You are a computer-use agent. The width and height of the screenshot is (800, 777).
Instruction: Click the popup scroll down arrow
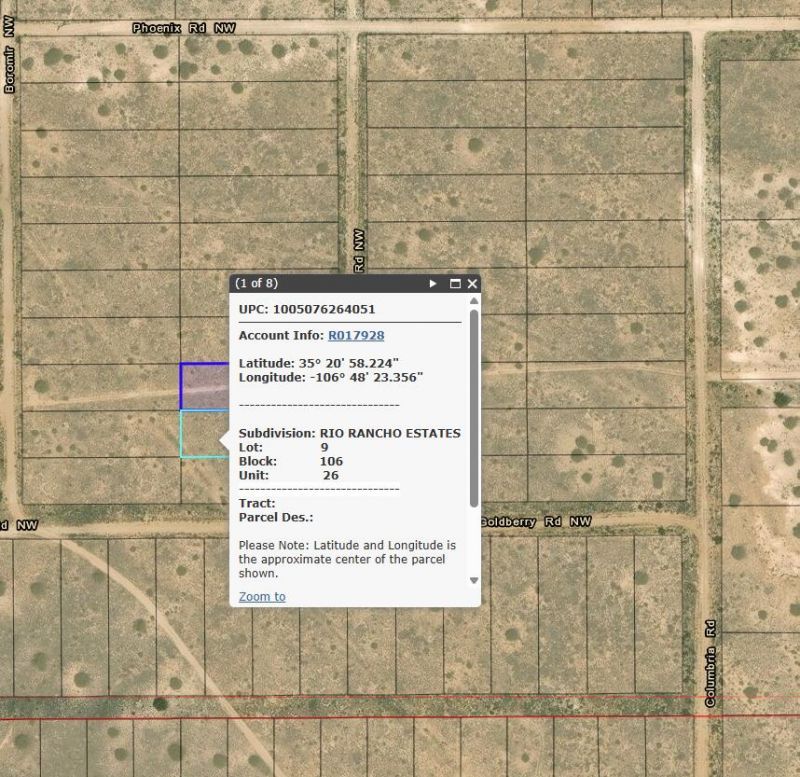[x=473, y=580]
